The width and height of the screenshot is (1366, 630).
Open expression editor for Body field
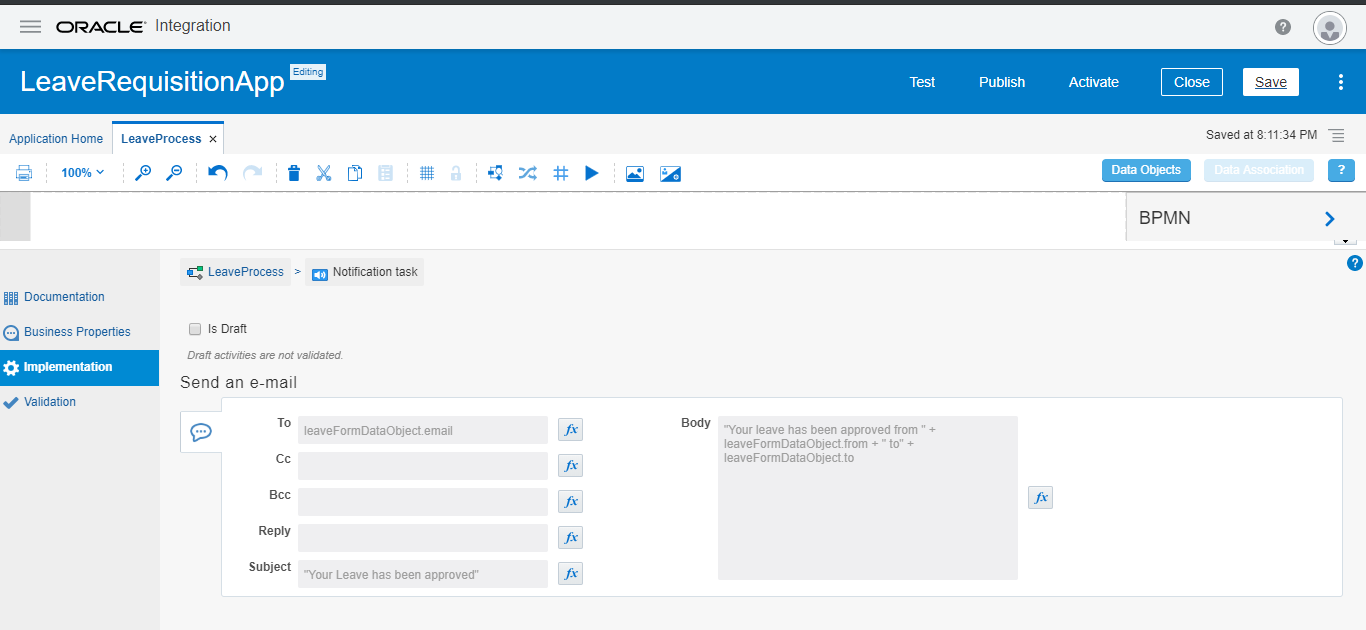(x=1040, y=498)
